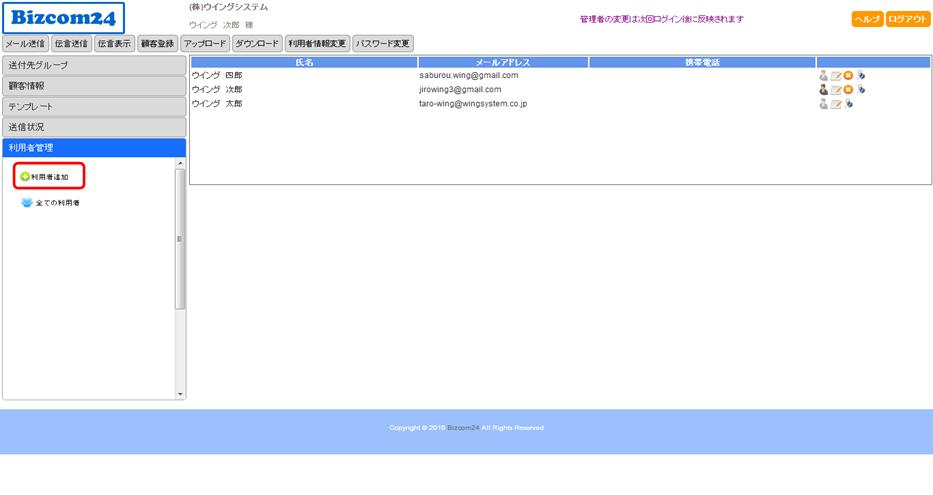Open edit icon for ウイング 次郎
The image size is (933, 495).
coord(836,90)
